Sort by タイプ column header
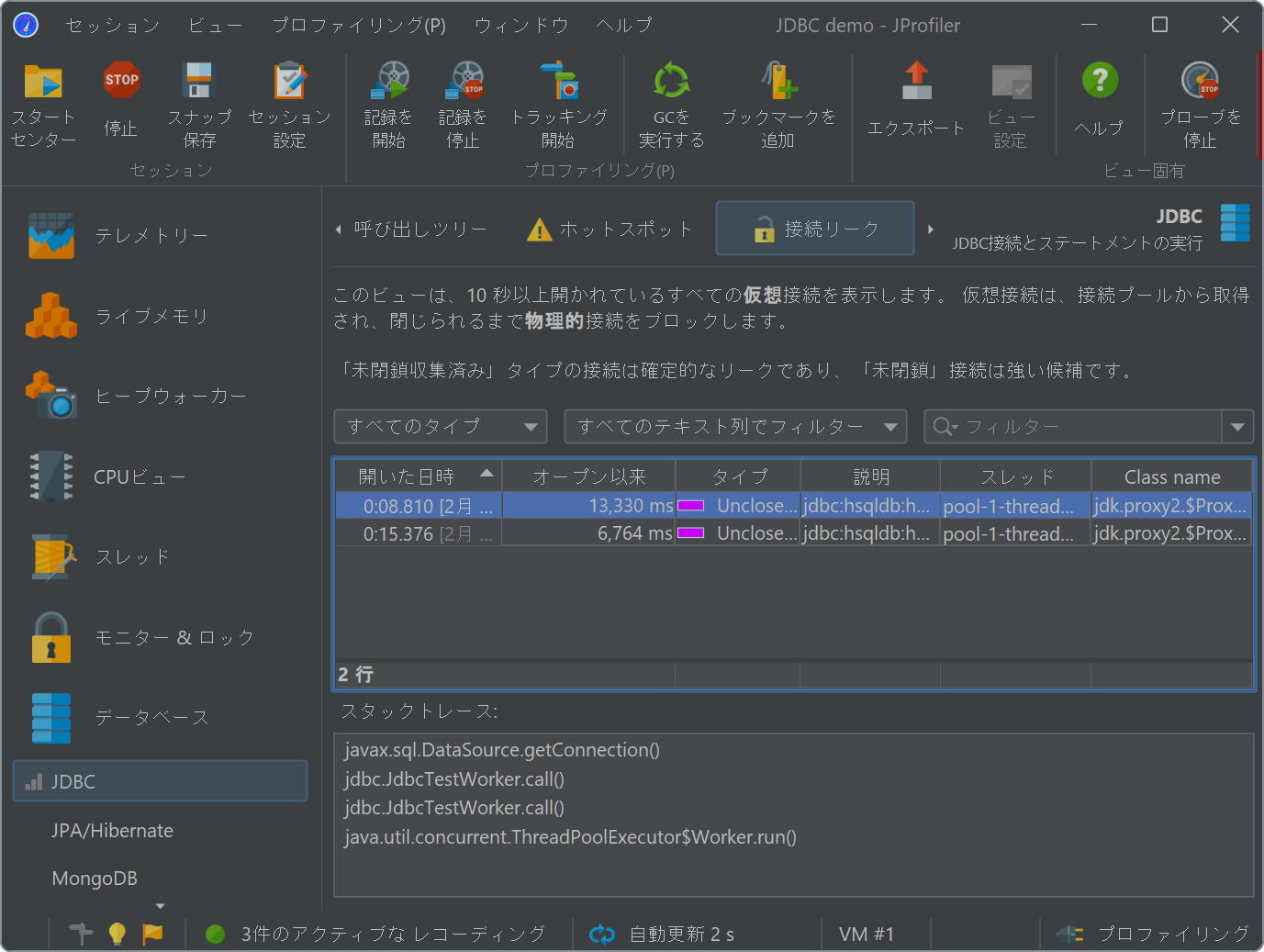The height and width of the screenshot is (952, 1264). coord(739,476)
